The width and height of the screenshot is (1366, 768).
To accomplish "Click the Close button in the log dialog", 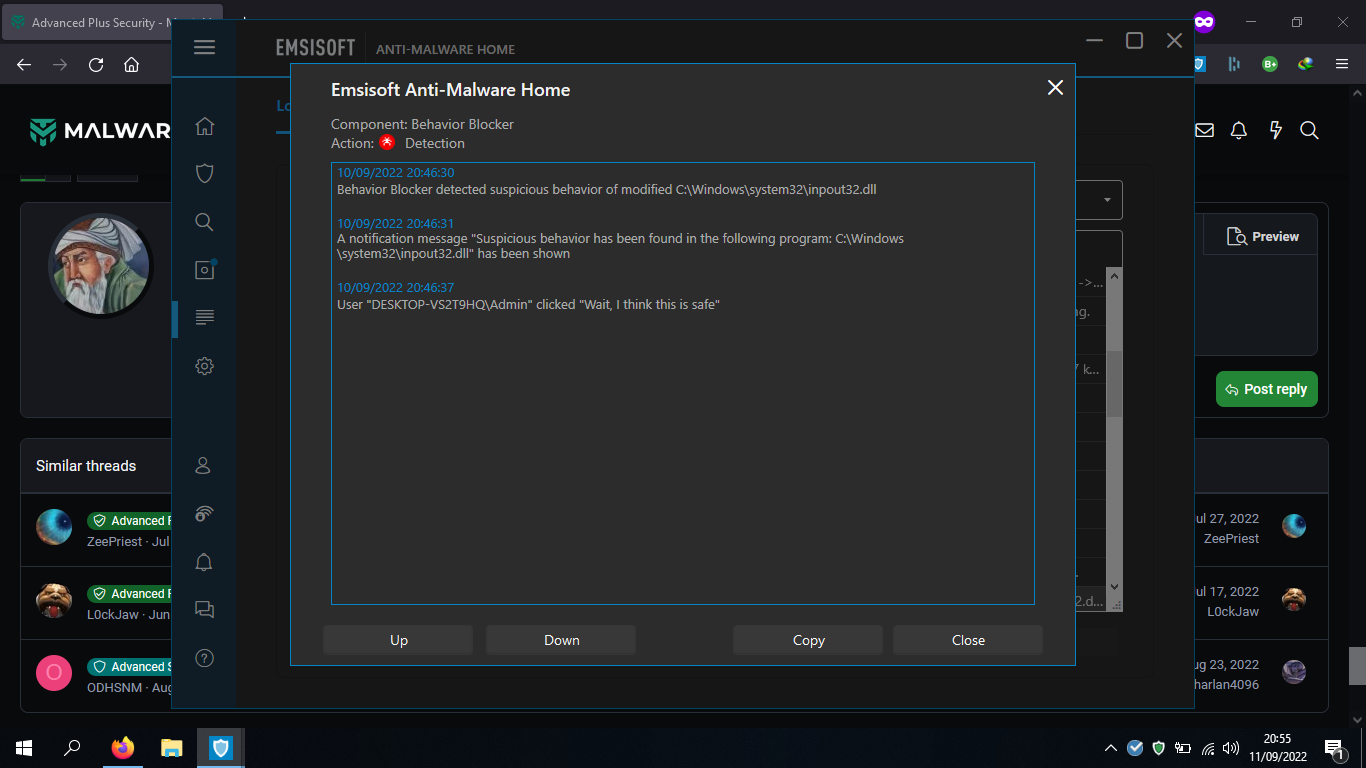I will tap(968, 640).
